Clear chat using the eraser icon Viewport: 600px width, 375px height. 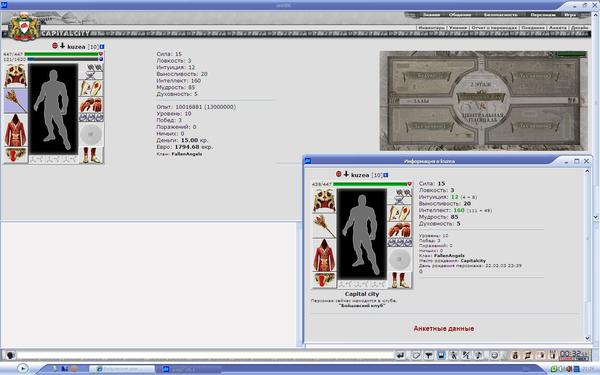coord(416,355)
